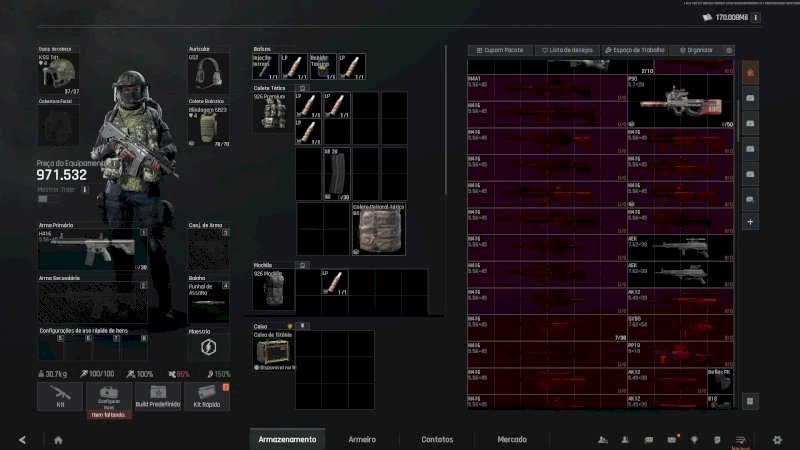Select the Colete Peitoral tático item

(x=379, y=229)
